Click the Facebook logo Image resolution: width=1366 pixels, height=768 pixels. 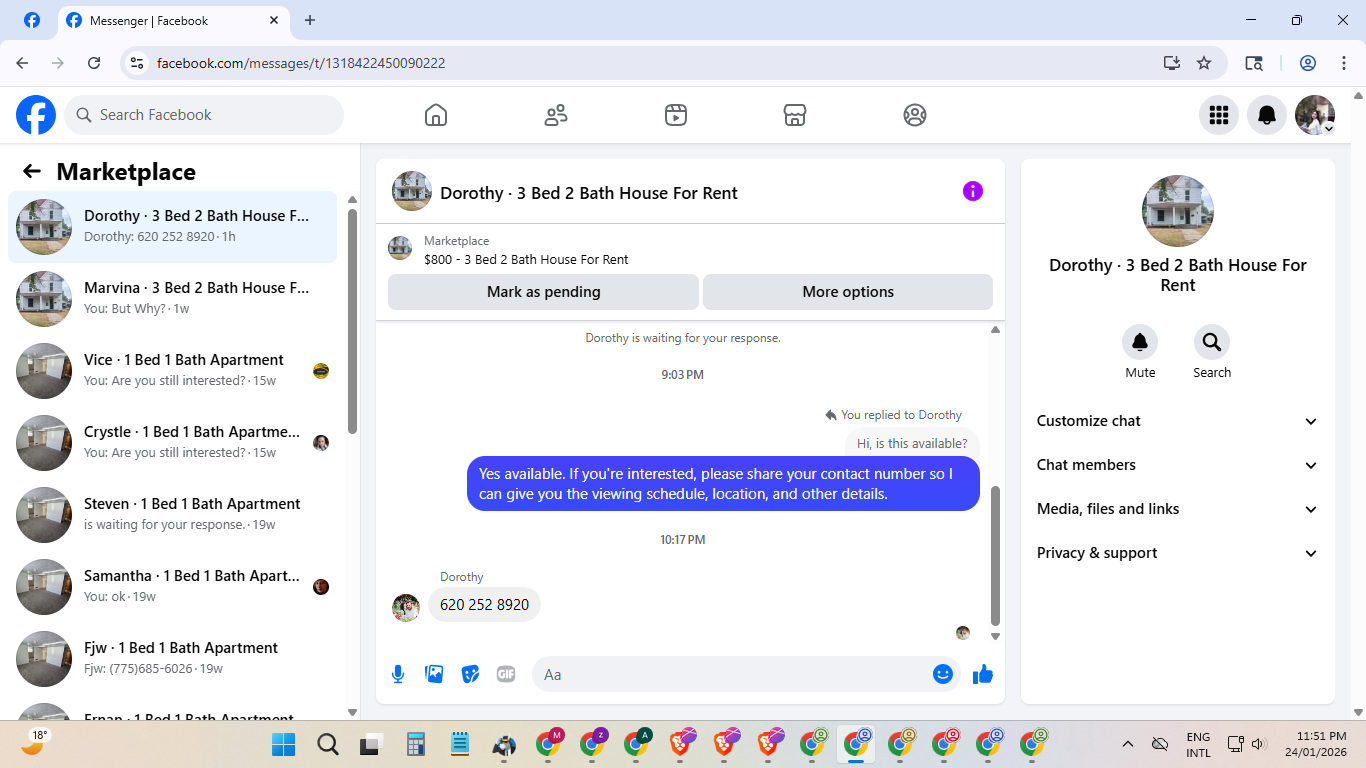pos(36,115)
